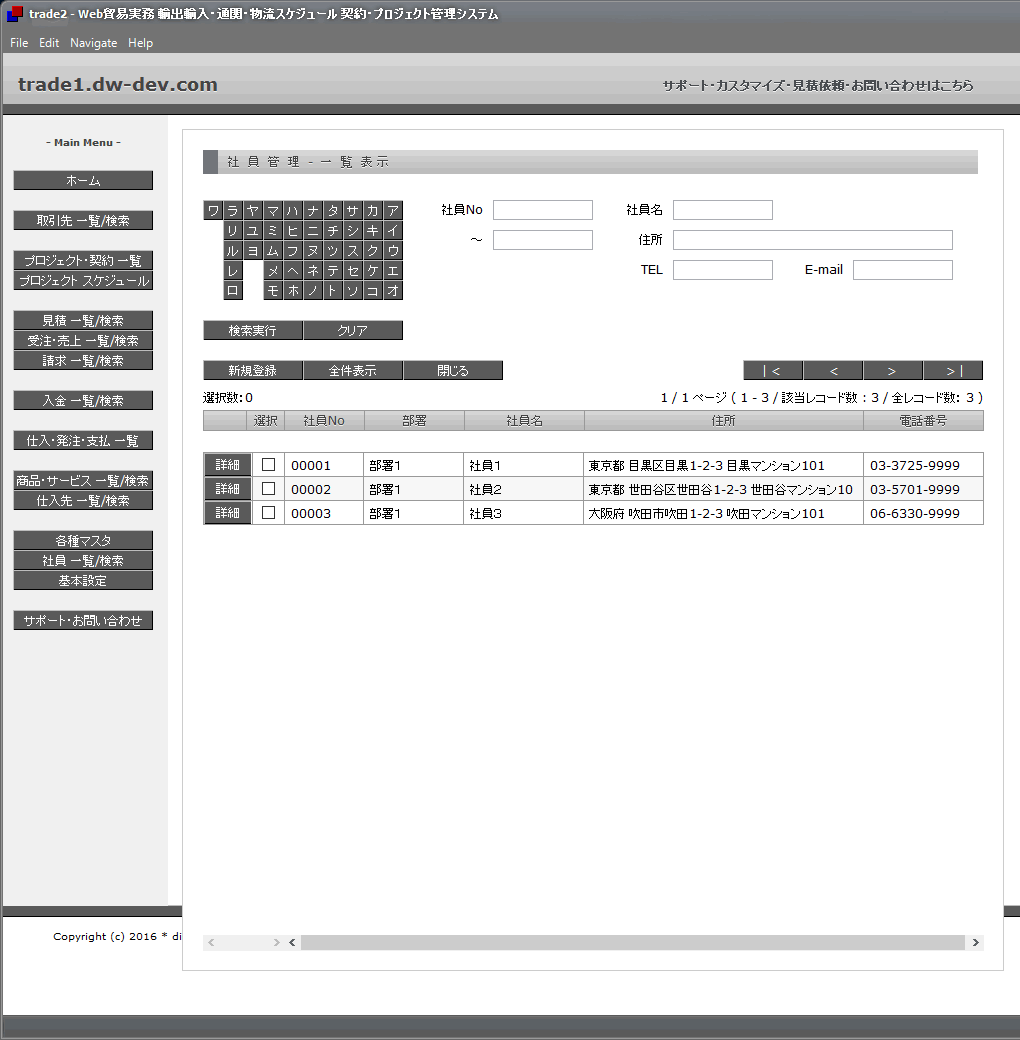Image resolution: width=1020 pixels, height=1040 pixels.
Task: Filter by kana マ key
Action: 273,210
